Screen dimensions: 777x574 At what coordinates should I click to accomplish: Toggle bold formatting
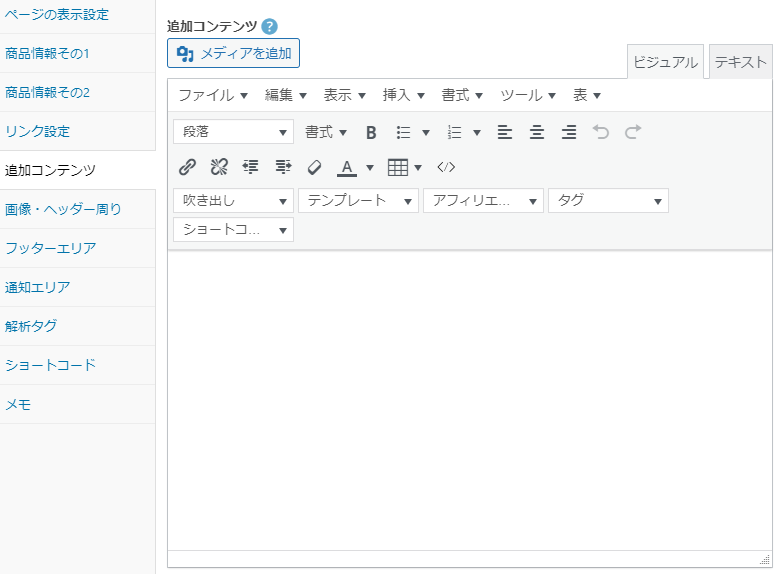click(x=371, y=132)
